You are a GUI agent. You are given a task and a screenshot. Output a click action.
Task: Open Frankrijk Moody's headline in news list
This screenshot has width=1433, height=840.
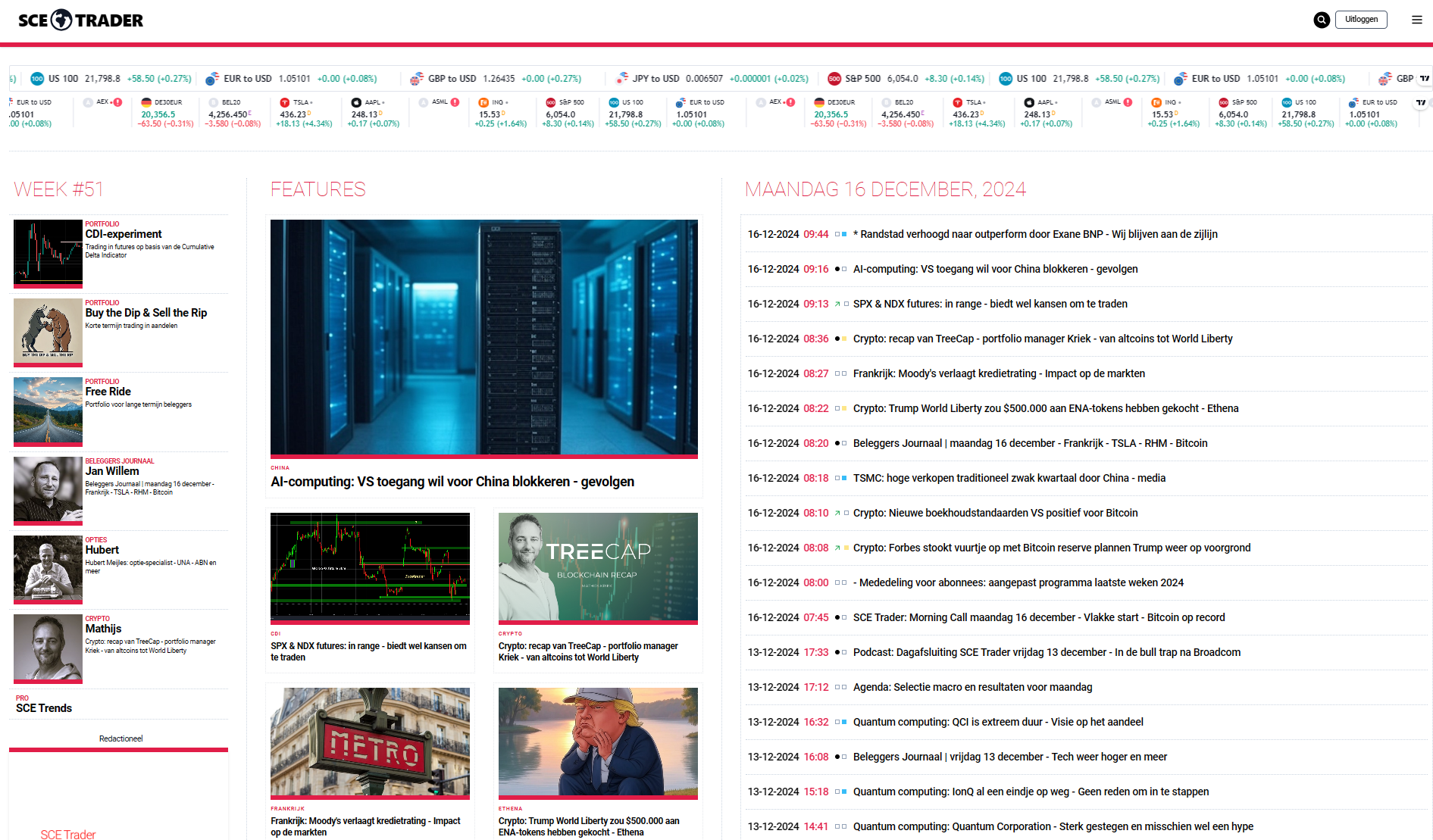999,374
